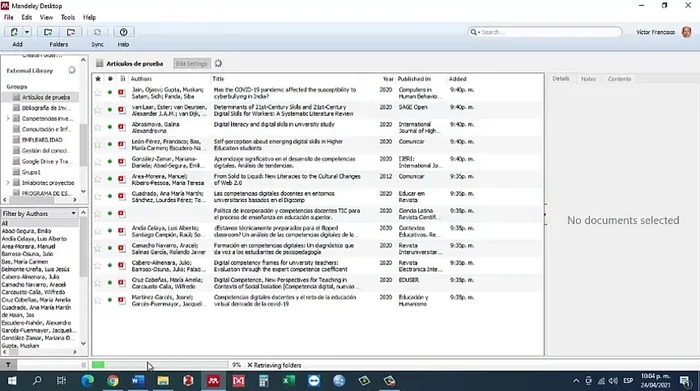Open PDF of Cabero-Almenara article
700x391 pixels.
point(121,265)
